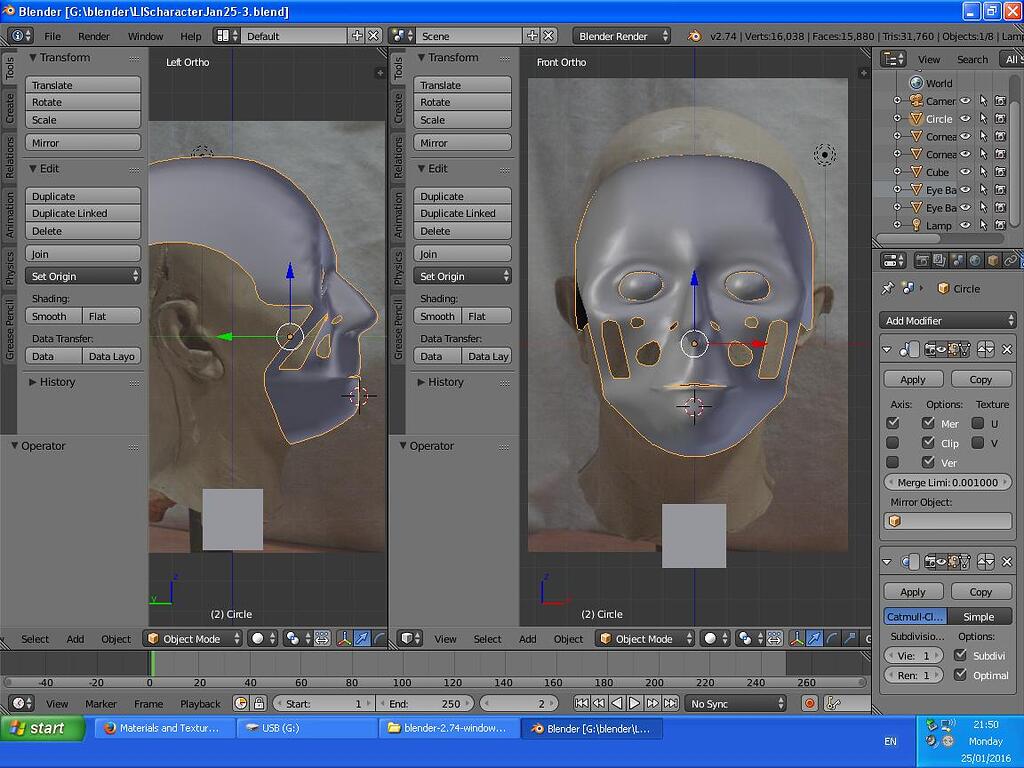The height and width of the screenshot is (768, 1024).
Task: Click Smooth shading in left tool shelf
Action: click(x=54, y=316)
